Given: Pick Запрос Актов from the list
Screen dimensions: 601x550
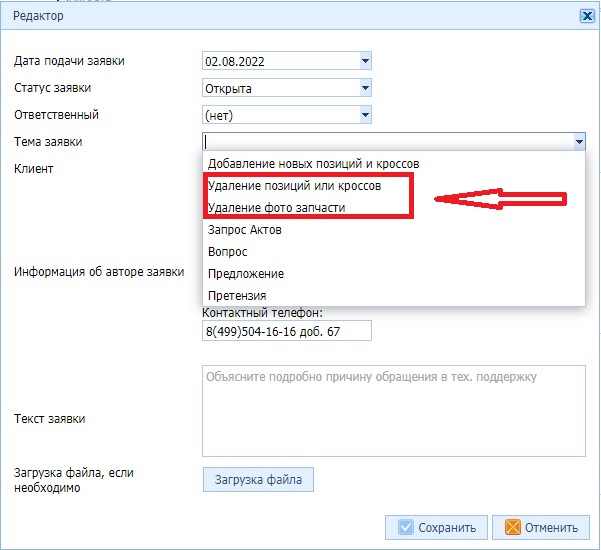Looking at the screenshot, I should pos(245,230).
